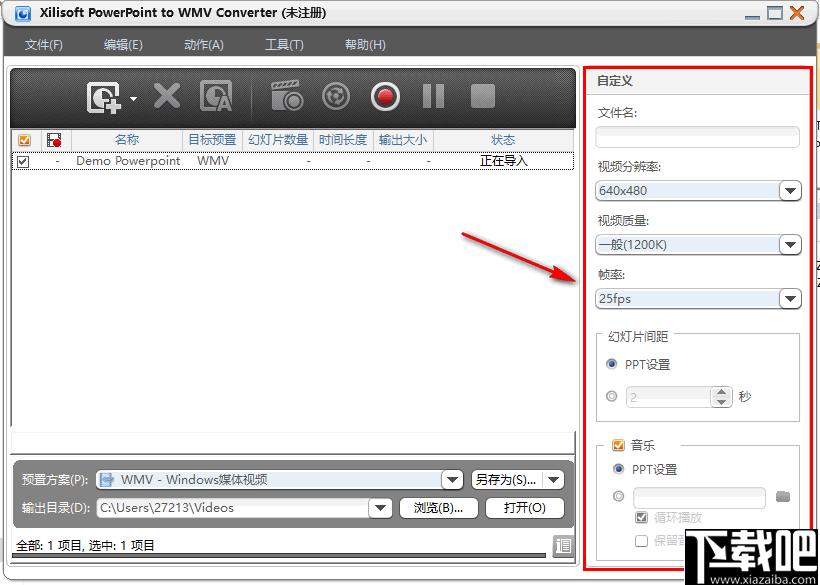Viewport: 820px width, 585px height.
Task: Click the Remove (X) toolbar icon
Action: [167, 96]
